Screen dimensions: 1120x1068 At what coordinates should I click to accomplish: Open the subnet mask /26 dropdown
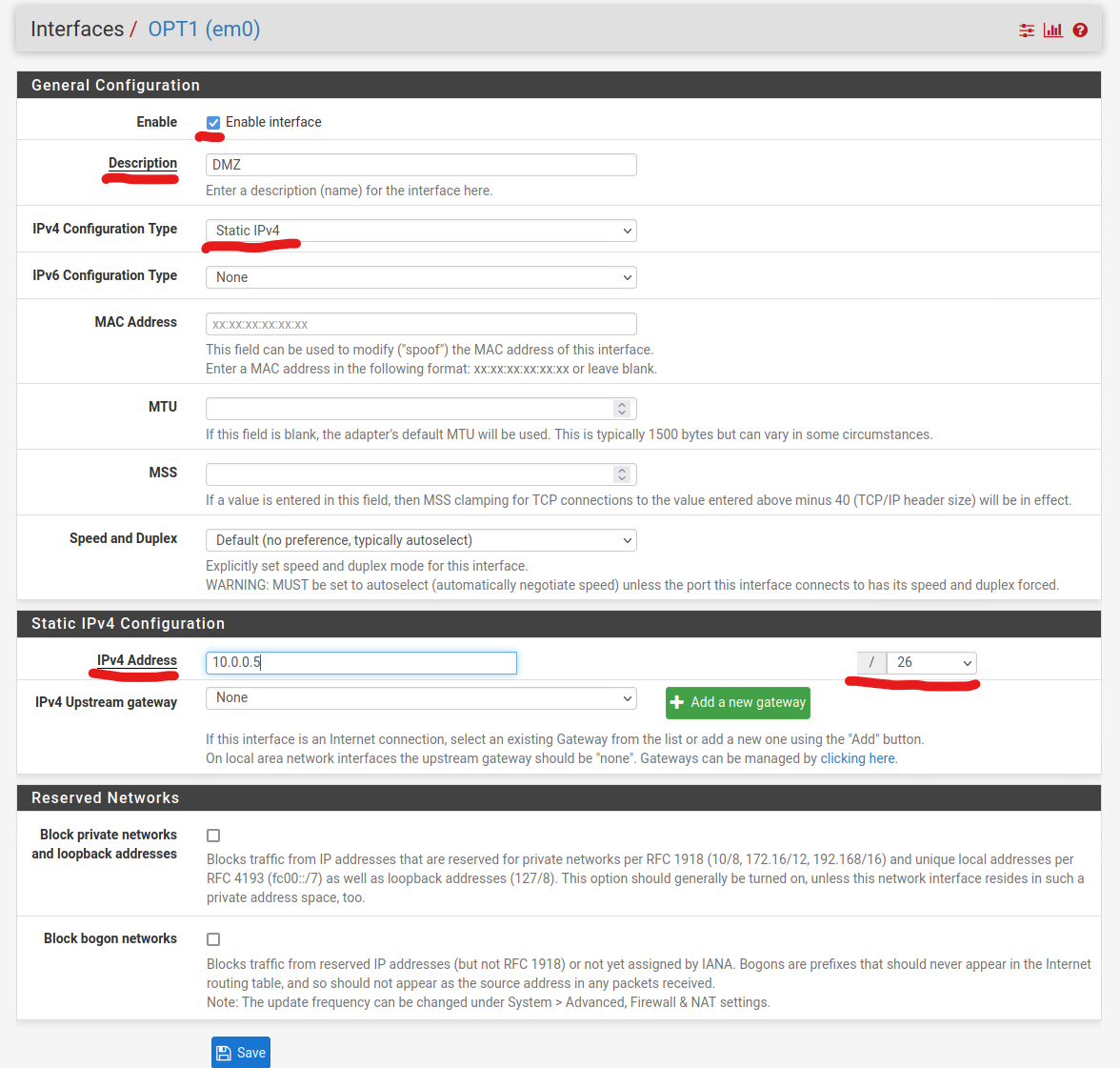(x=930, y=663)
